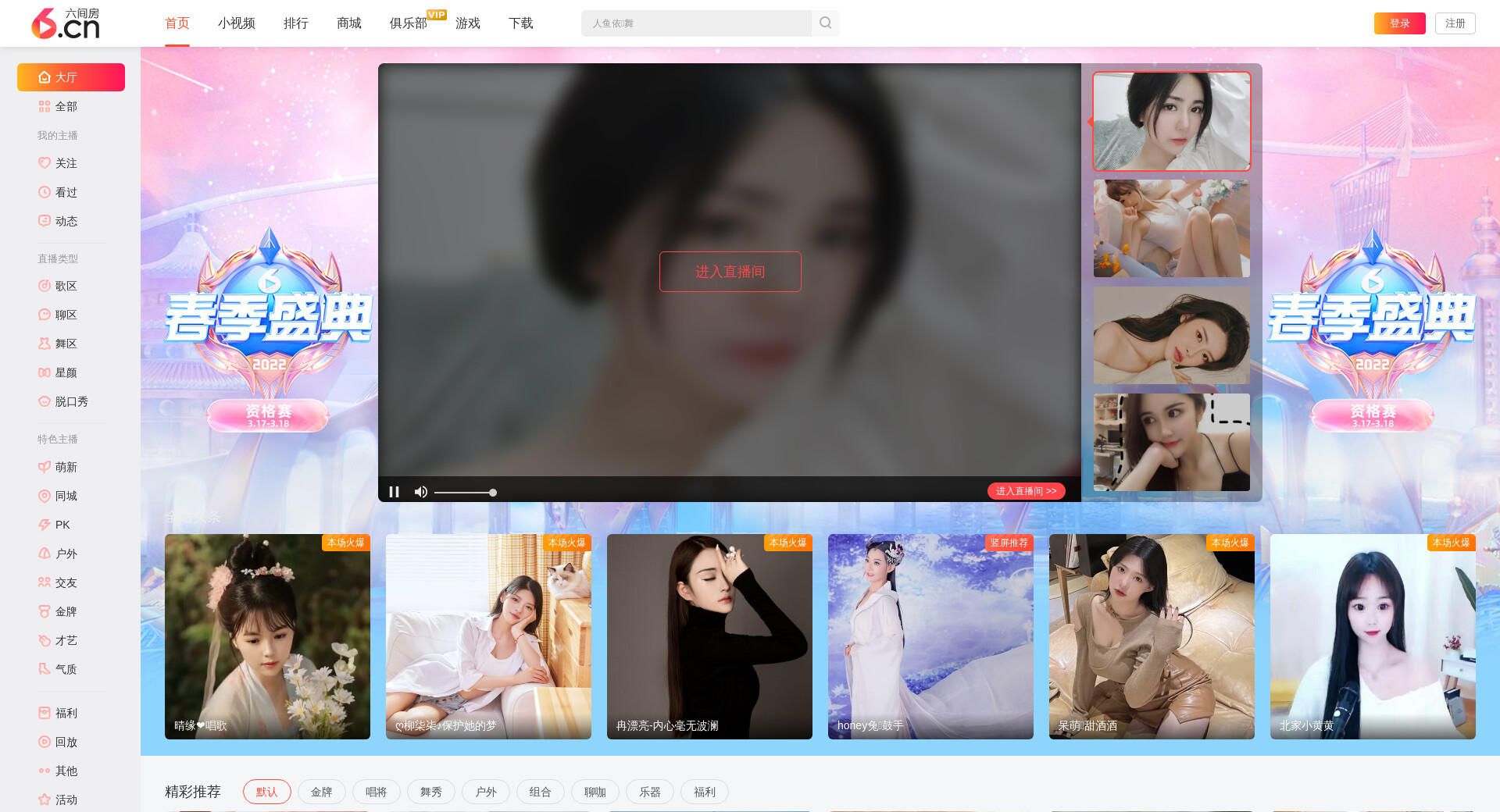Open the honey兔 鼓手 stream card

click(x=930, y=636)
